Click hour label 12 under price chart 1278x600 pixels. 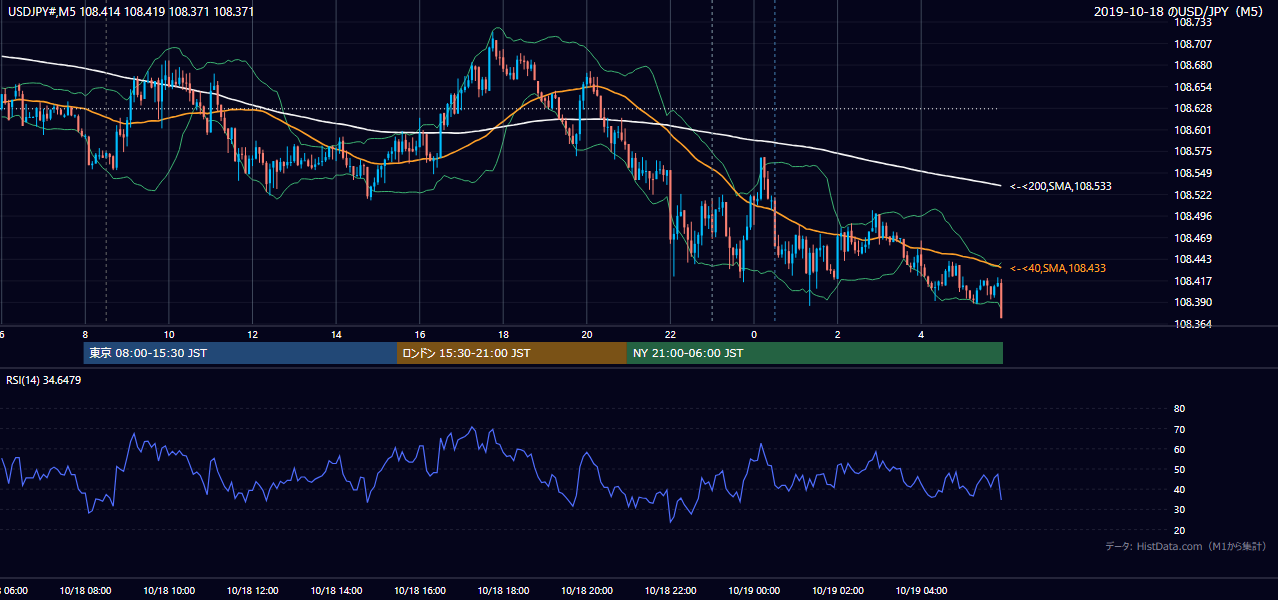(x=253, y=335)
